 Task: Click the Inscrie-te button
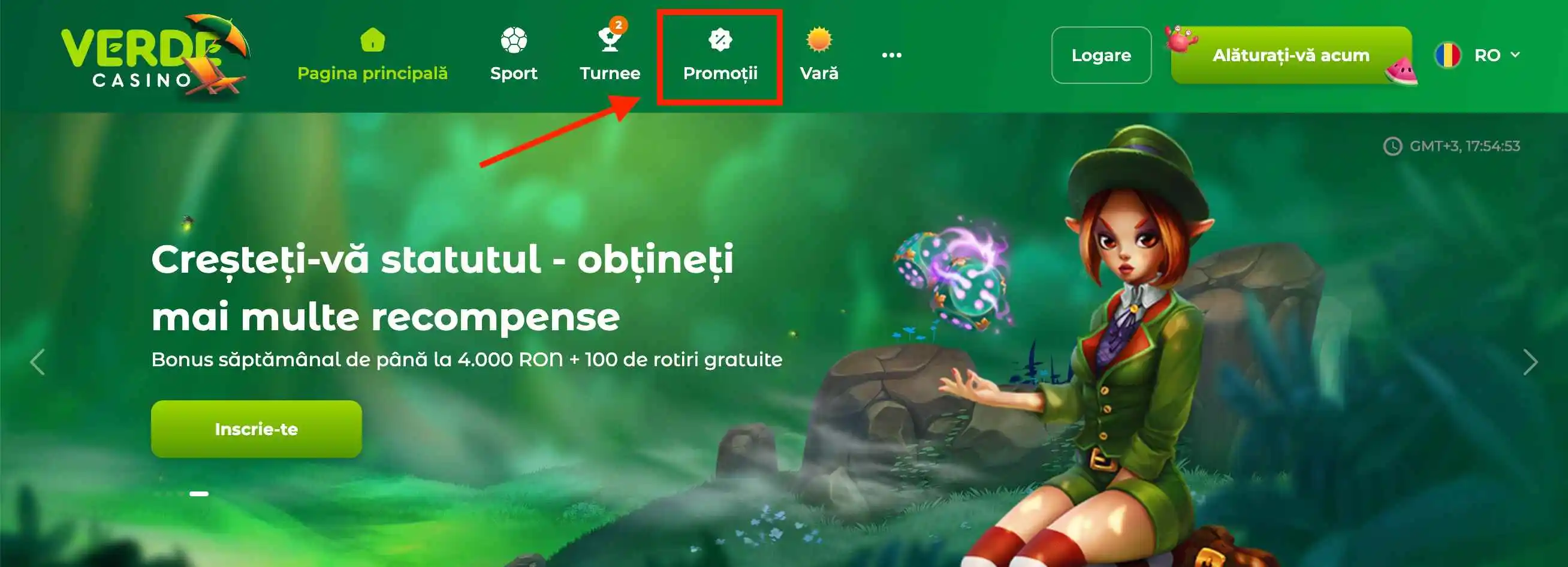click(257, 429)
